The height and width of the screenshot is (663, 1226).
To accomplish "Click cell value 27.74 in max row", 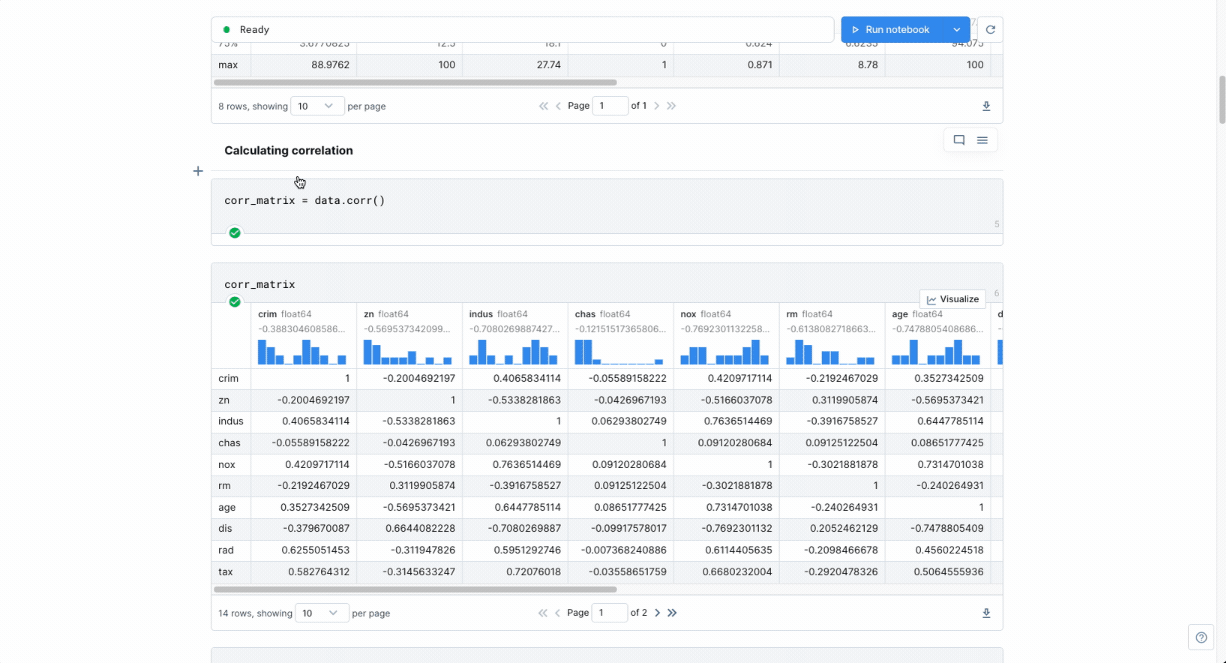I will tap(550, 65).
